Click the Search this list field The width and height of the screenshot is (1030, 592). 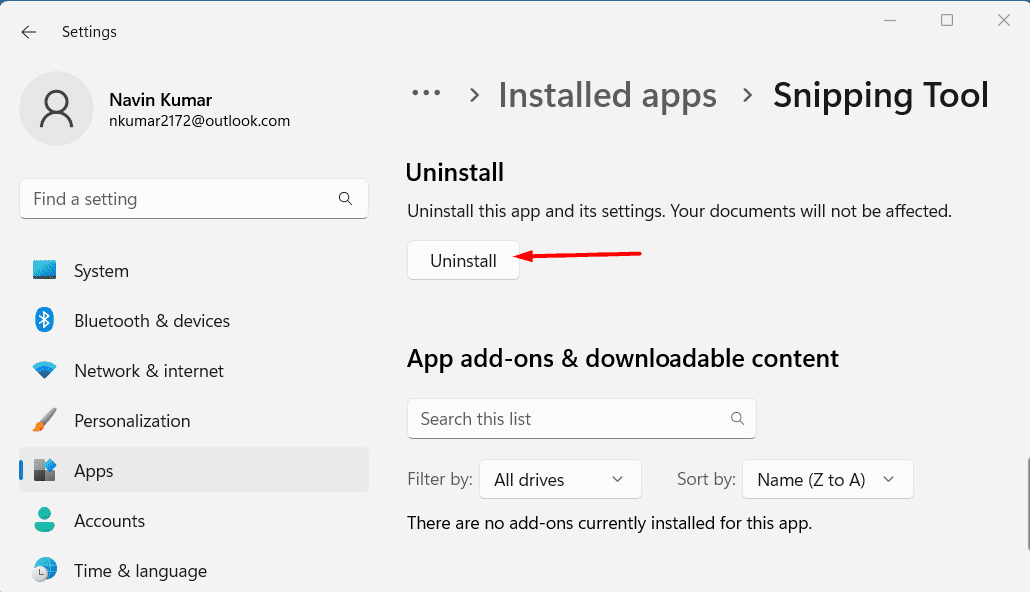(581, 419)
